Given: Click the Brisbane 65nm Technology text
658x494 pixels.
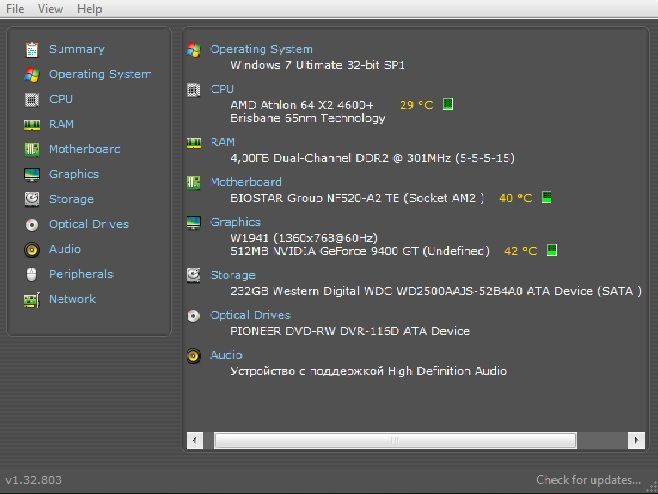Looking at the screenshot, I should pos(308,118).
